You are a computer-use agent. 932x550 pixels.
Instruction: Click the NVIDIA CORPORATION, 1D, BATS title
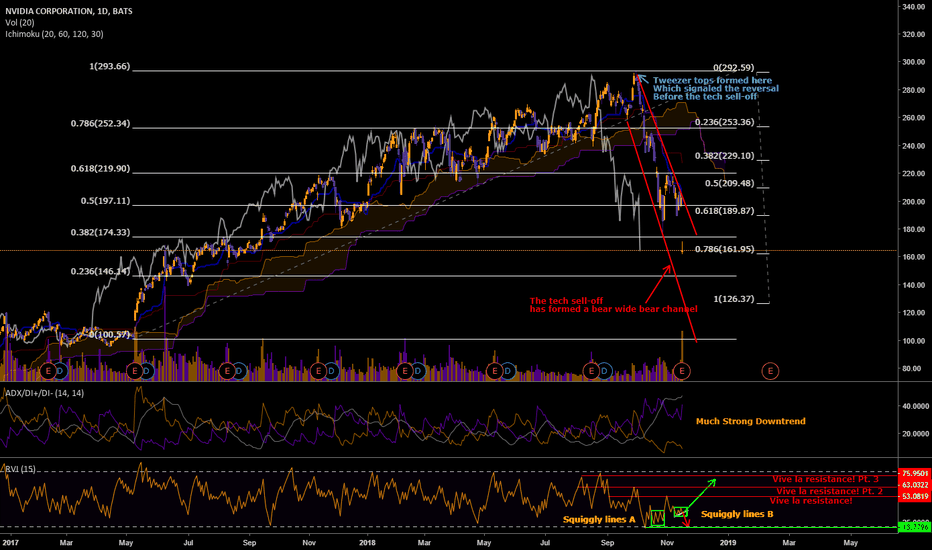tap(69, 11)
